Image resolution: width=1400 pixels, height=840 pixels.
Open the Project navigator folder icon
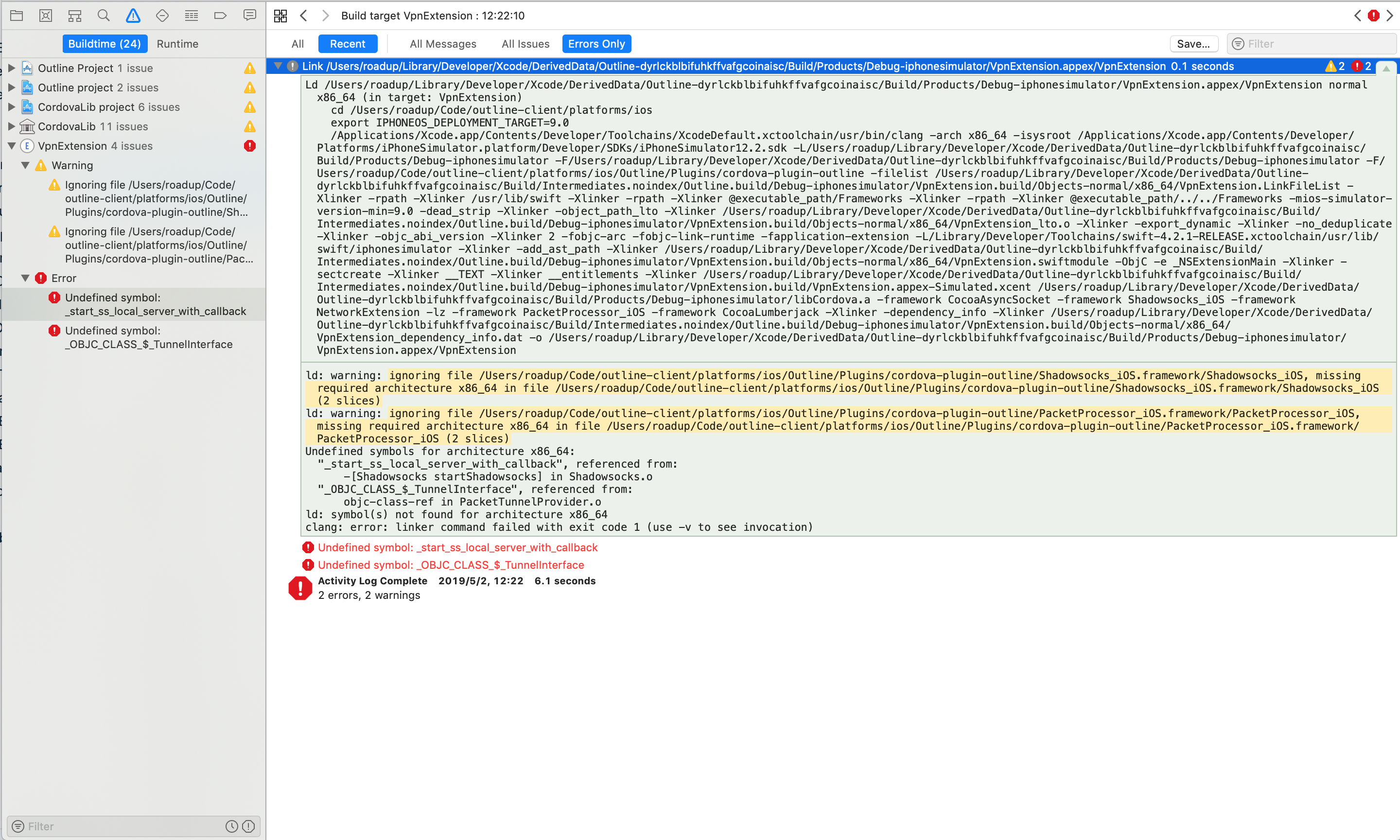(x=17, y=15)
